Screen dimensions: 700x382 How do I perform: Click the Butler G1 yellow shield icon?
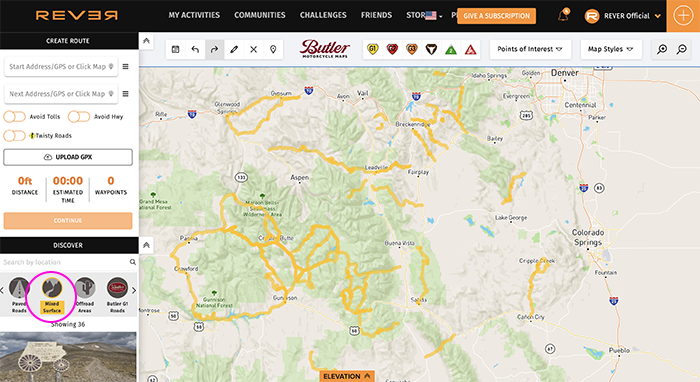click(373, 49)
